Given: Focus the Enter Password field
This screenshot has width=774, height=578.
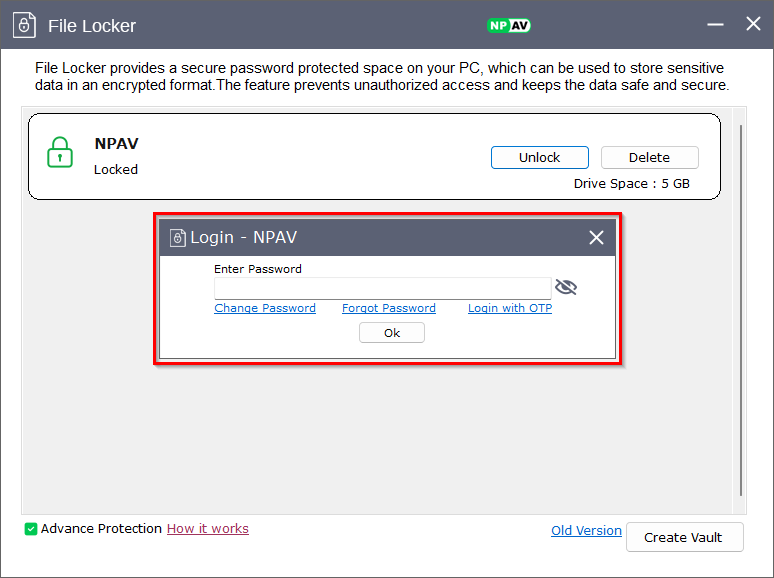Looking at the screenshot, I should (x=382, y=288).
